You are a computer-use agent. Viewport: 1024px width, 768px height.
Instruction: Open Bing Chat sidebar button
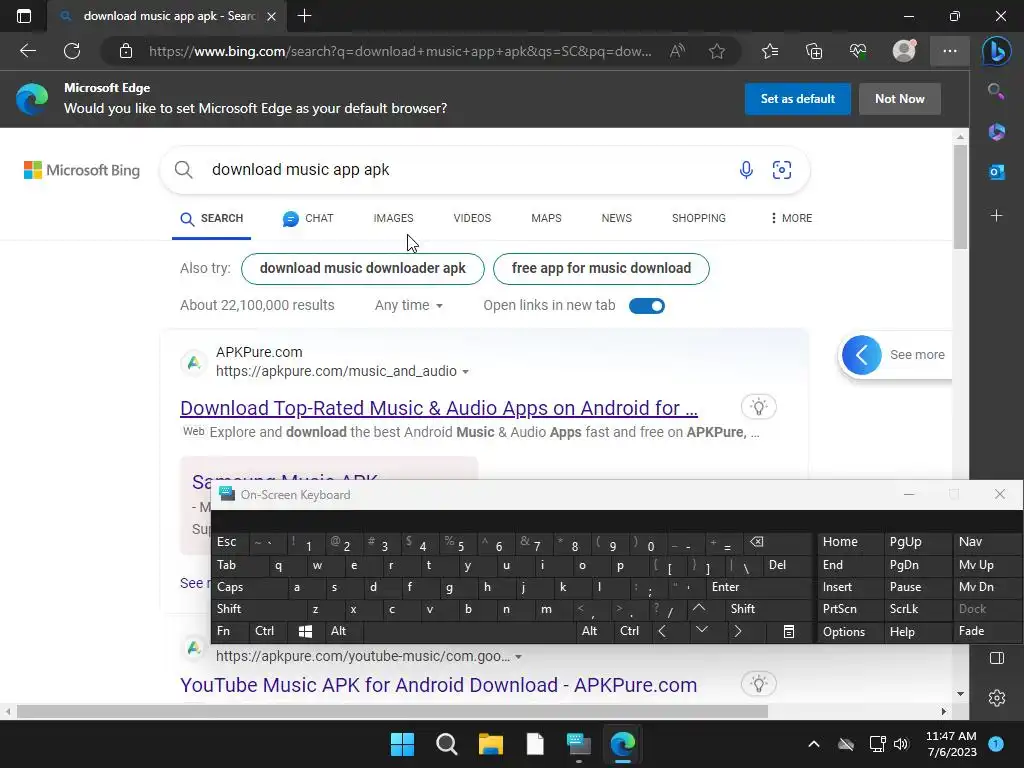pyautogui.click(x=997, y=51)
